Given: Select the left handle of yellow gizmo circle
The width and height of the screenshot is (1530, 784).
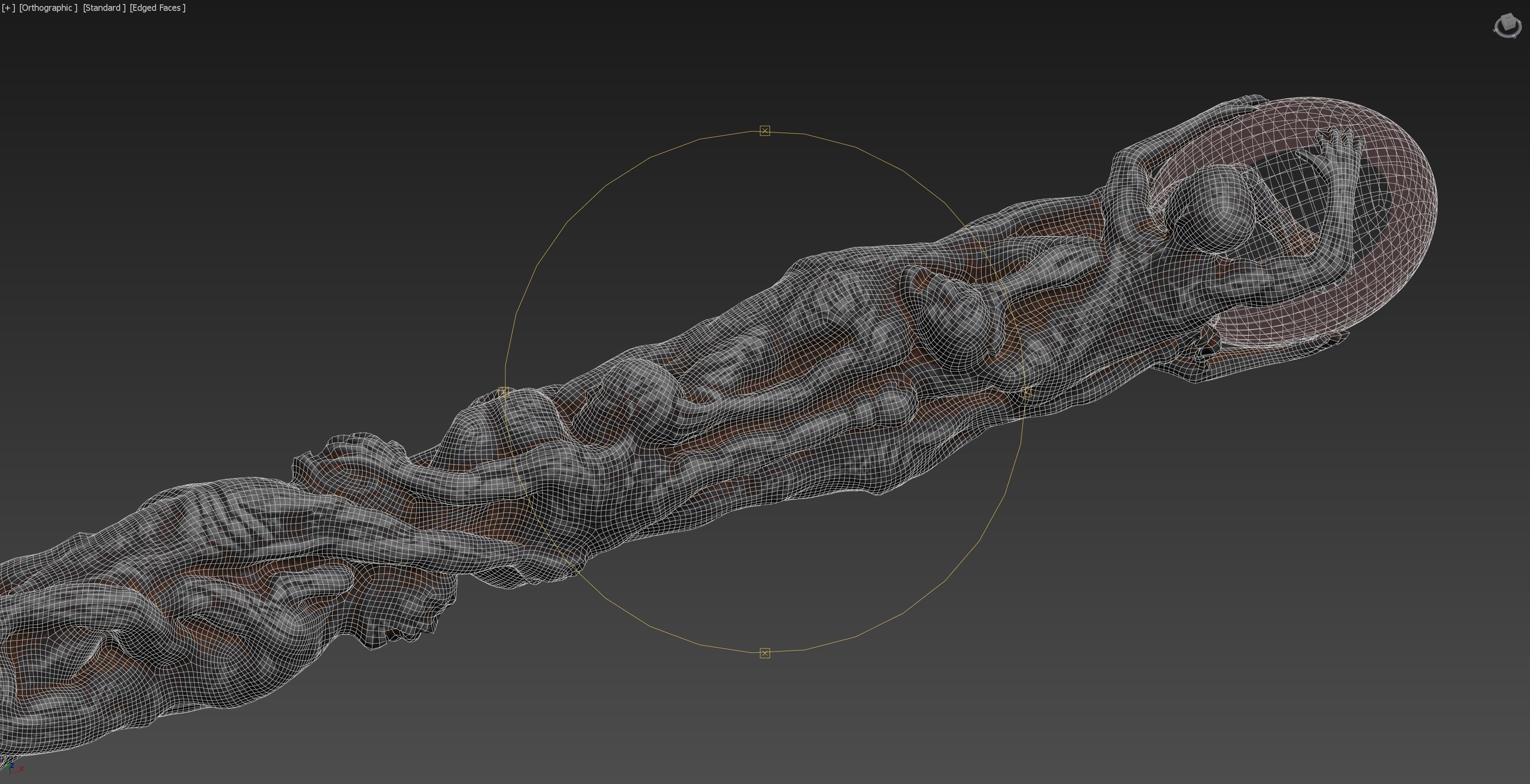Looking at the screenshot, I should [x=504, y=392].
